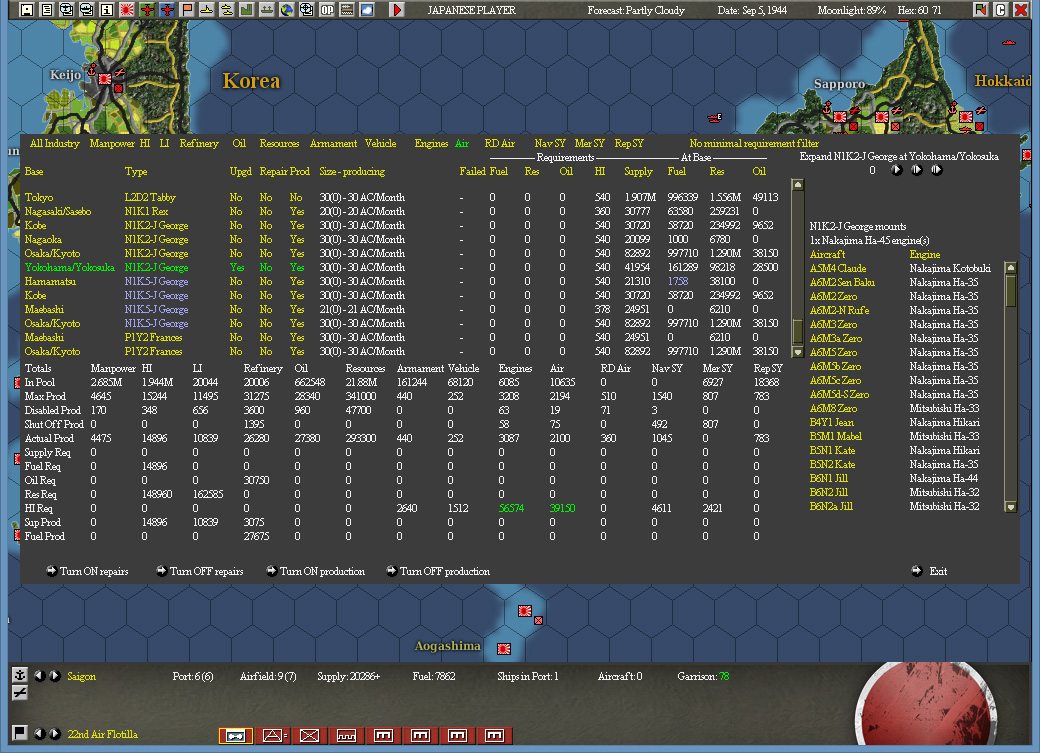Open the info 'i' toolbar icon
This screenshot has width=1040, height=753.
point(107,10)
